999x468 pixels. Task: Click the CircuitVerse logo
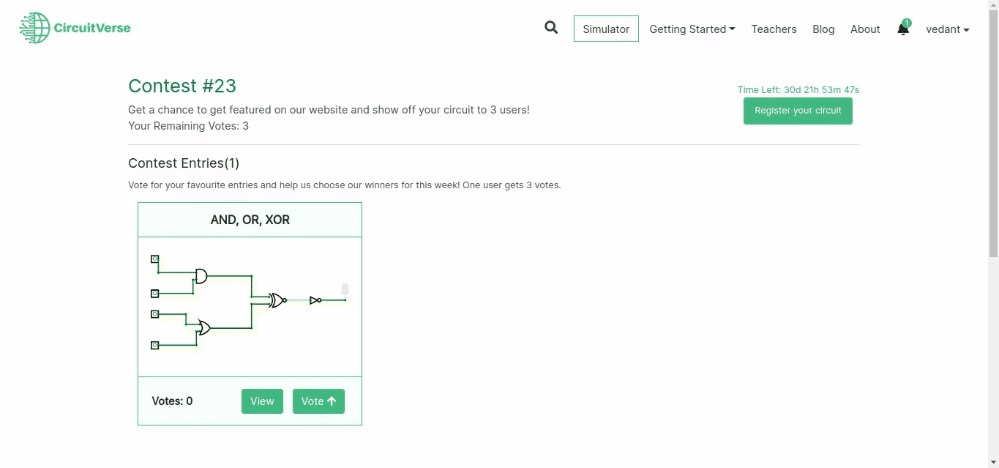pos(75,28)
